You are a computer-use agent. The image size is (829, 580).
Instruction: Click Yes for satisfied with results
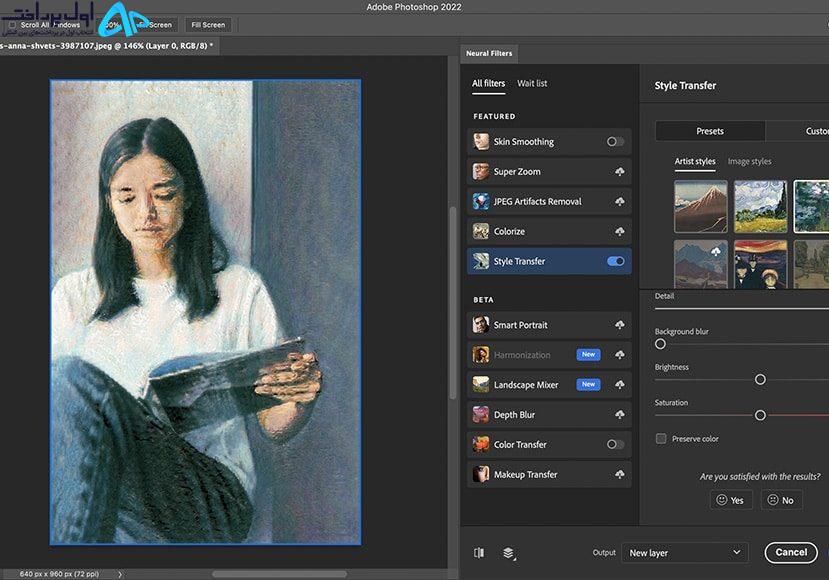tap(731, 500)
